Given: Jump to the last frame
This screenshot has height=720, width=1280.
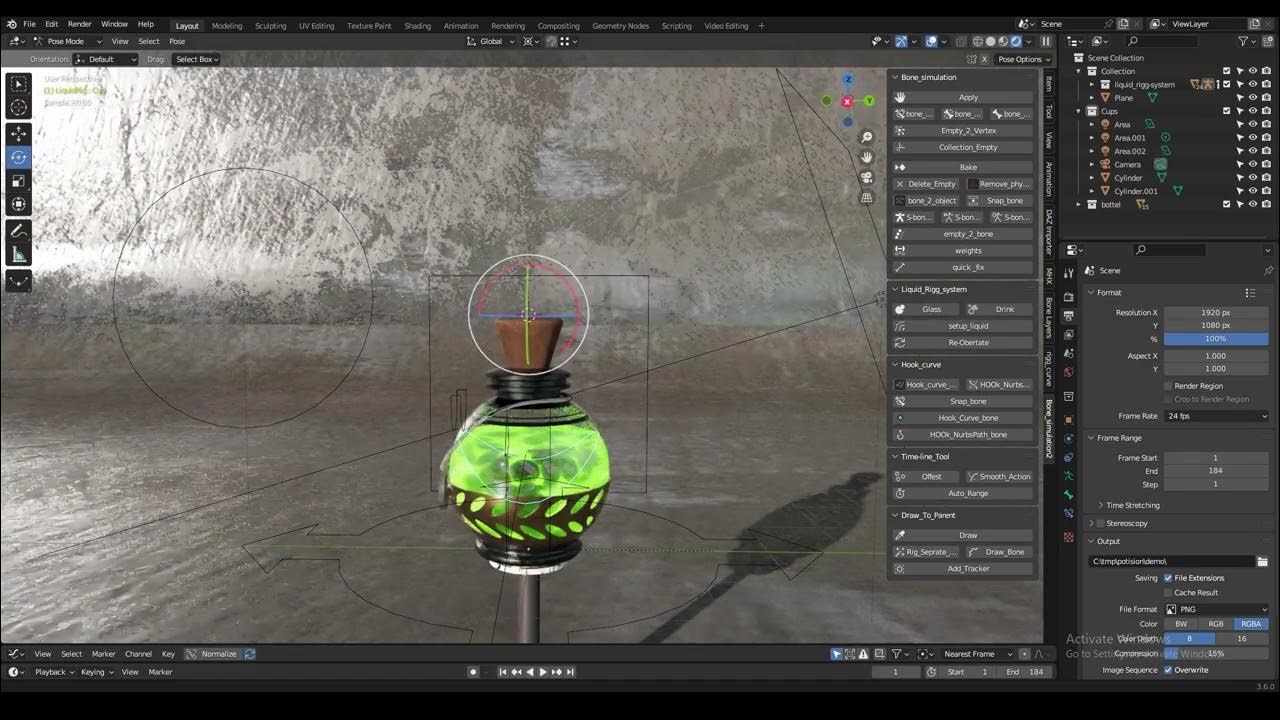Looking at the screenshot, I should (570, 672).
